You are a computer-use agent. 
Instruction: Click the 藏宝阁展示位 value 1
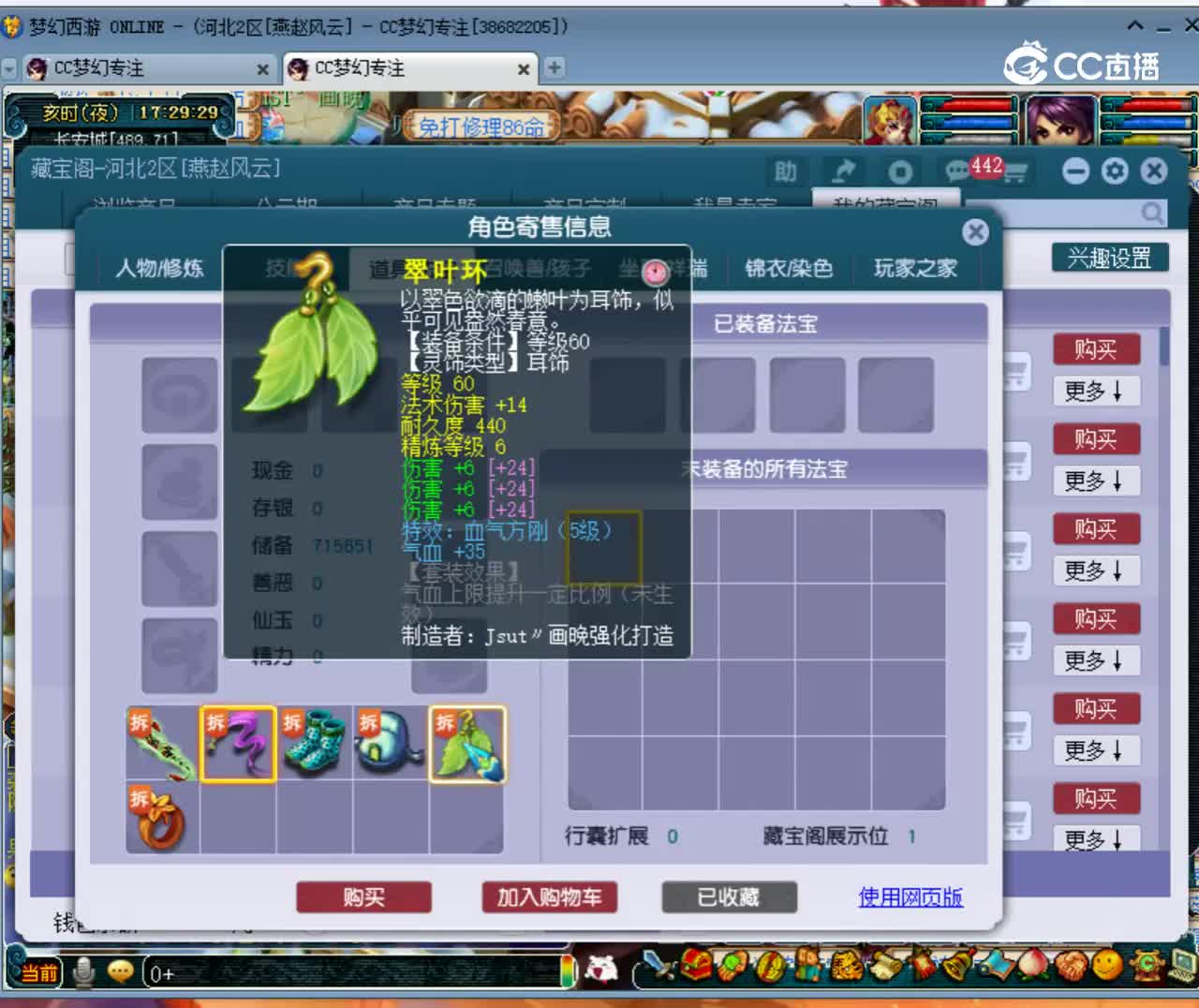[911, 837]
